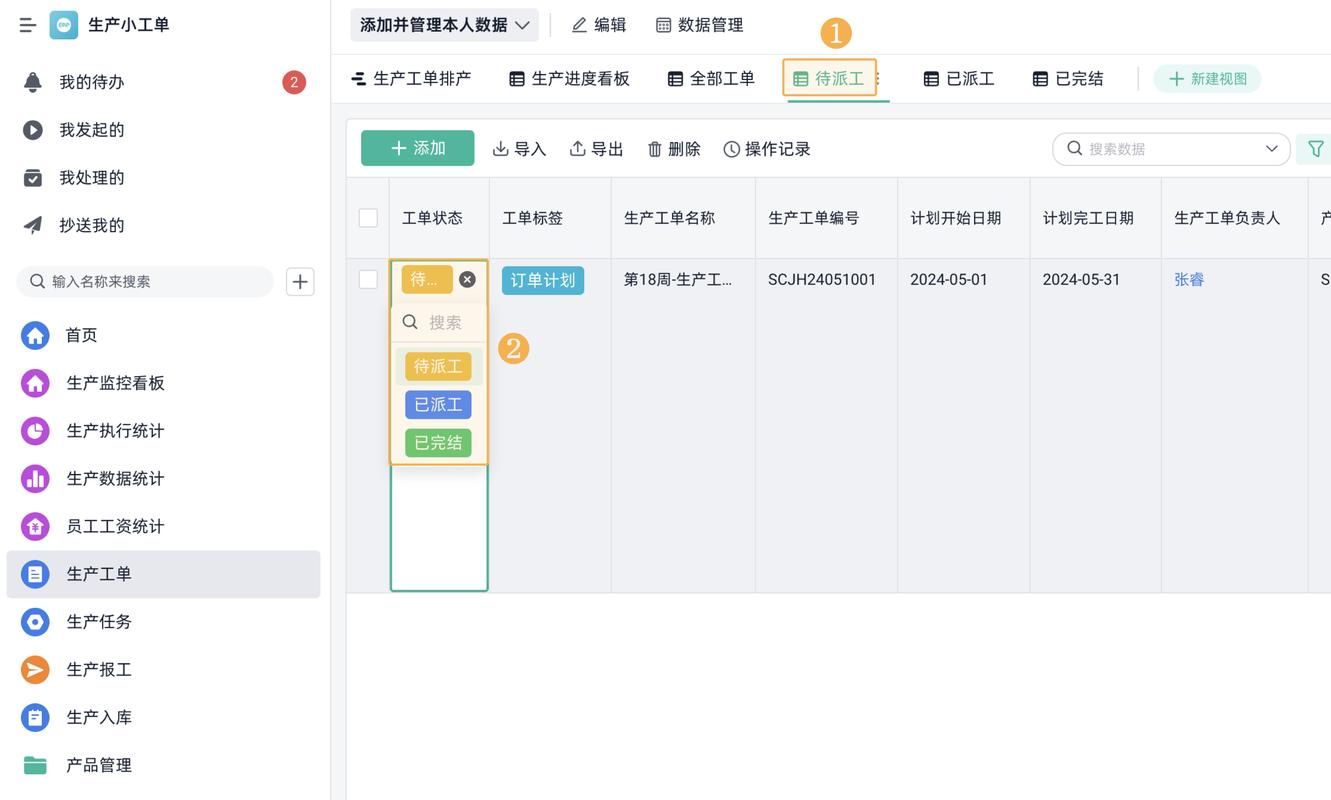
Task: Click 删除 trash toolbar item
Action: pos(673,149)
